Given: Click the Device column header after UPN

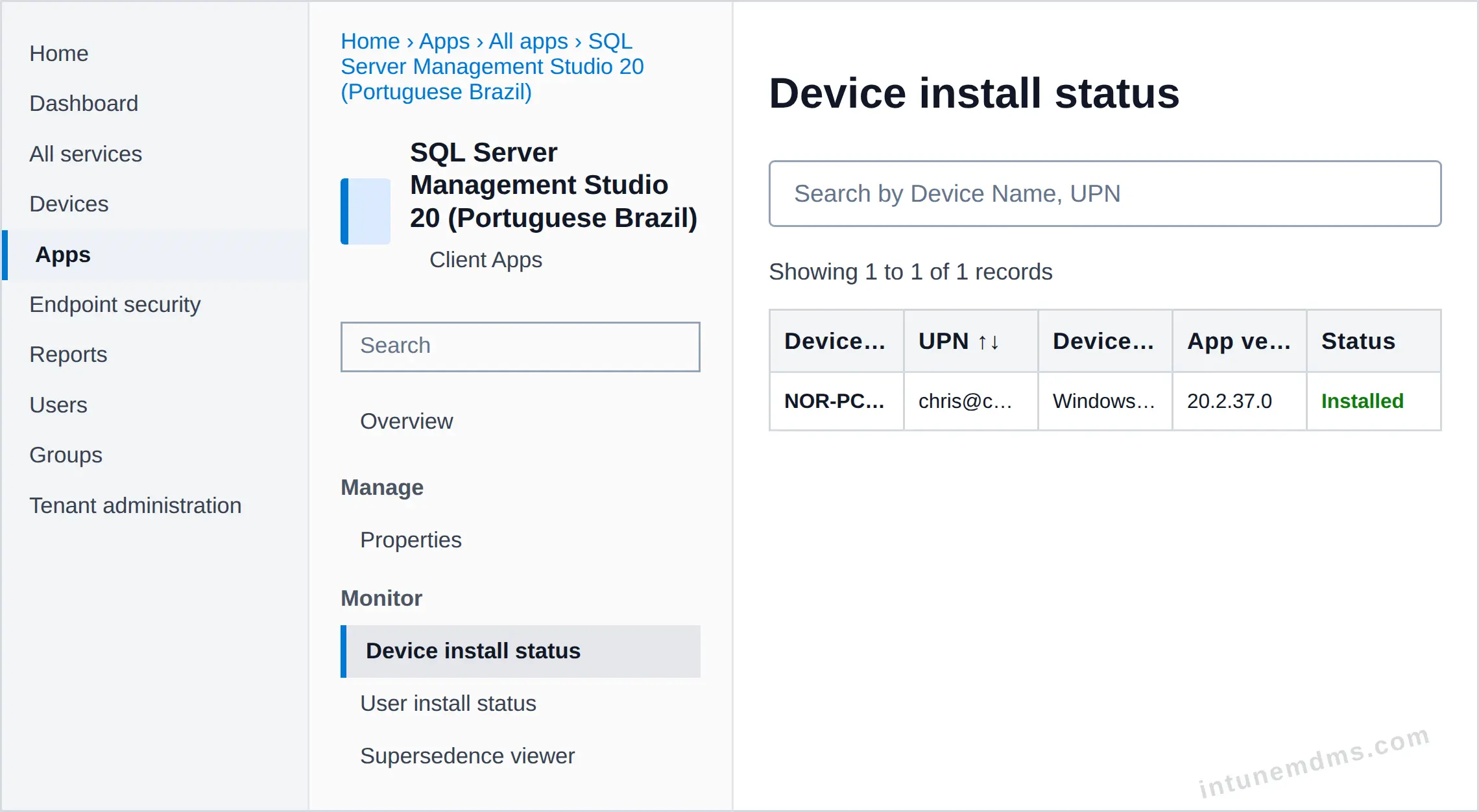Looking at the screenshot, I should (x=1104, y=341).
